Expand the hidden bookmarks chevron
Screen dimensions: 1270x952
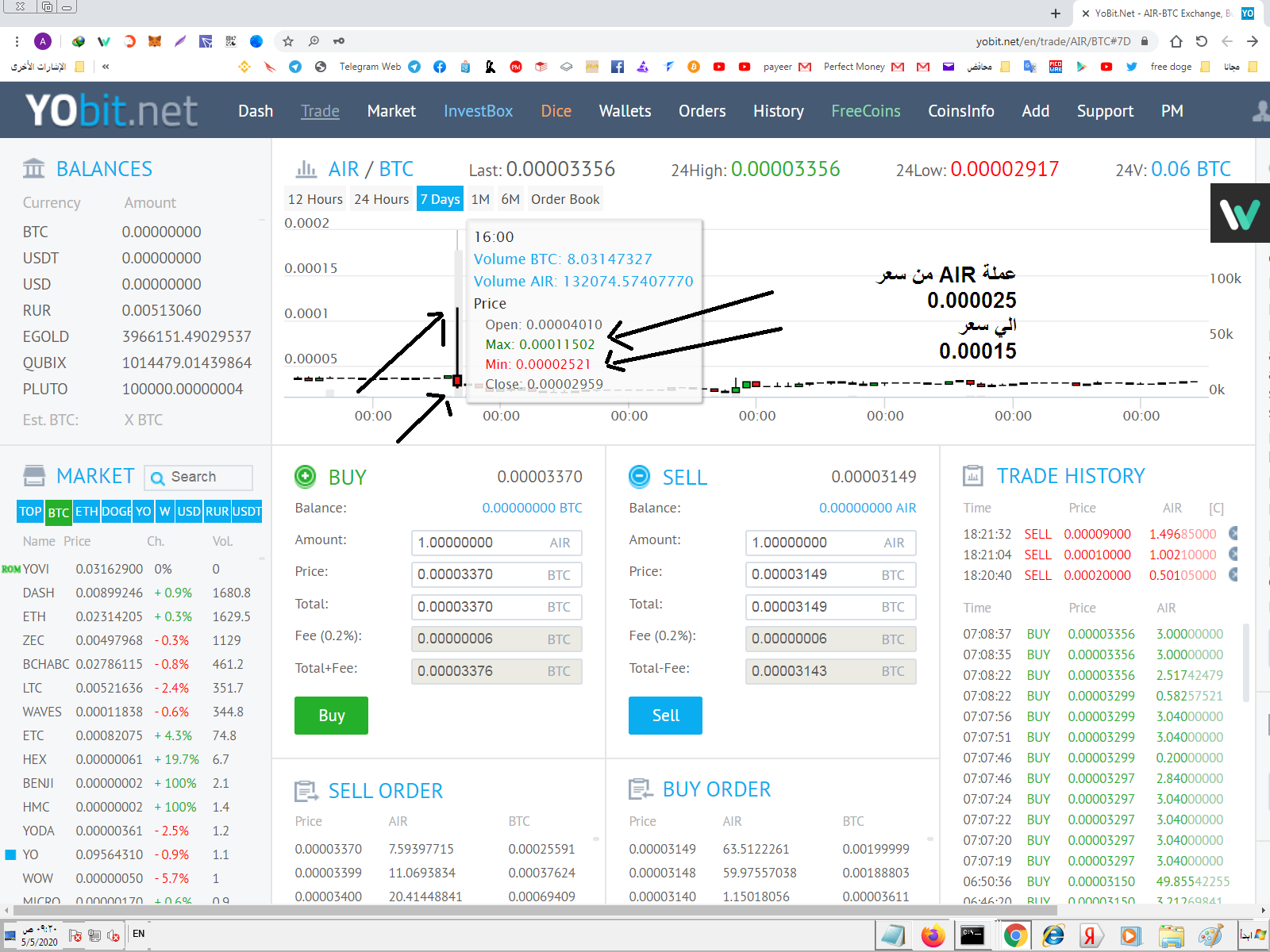[106, 67]
